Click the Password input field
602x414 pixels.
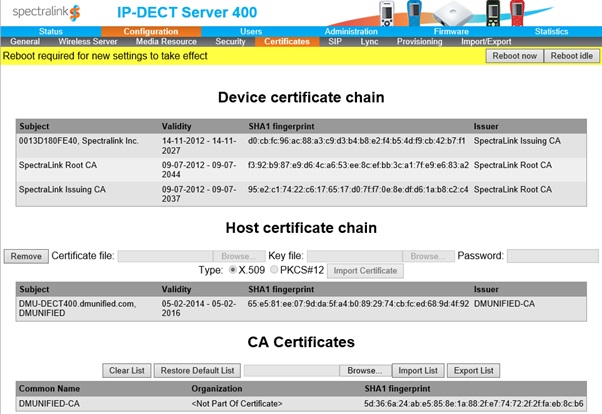[552, 256]
